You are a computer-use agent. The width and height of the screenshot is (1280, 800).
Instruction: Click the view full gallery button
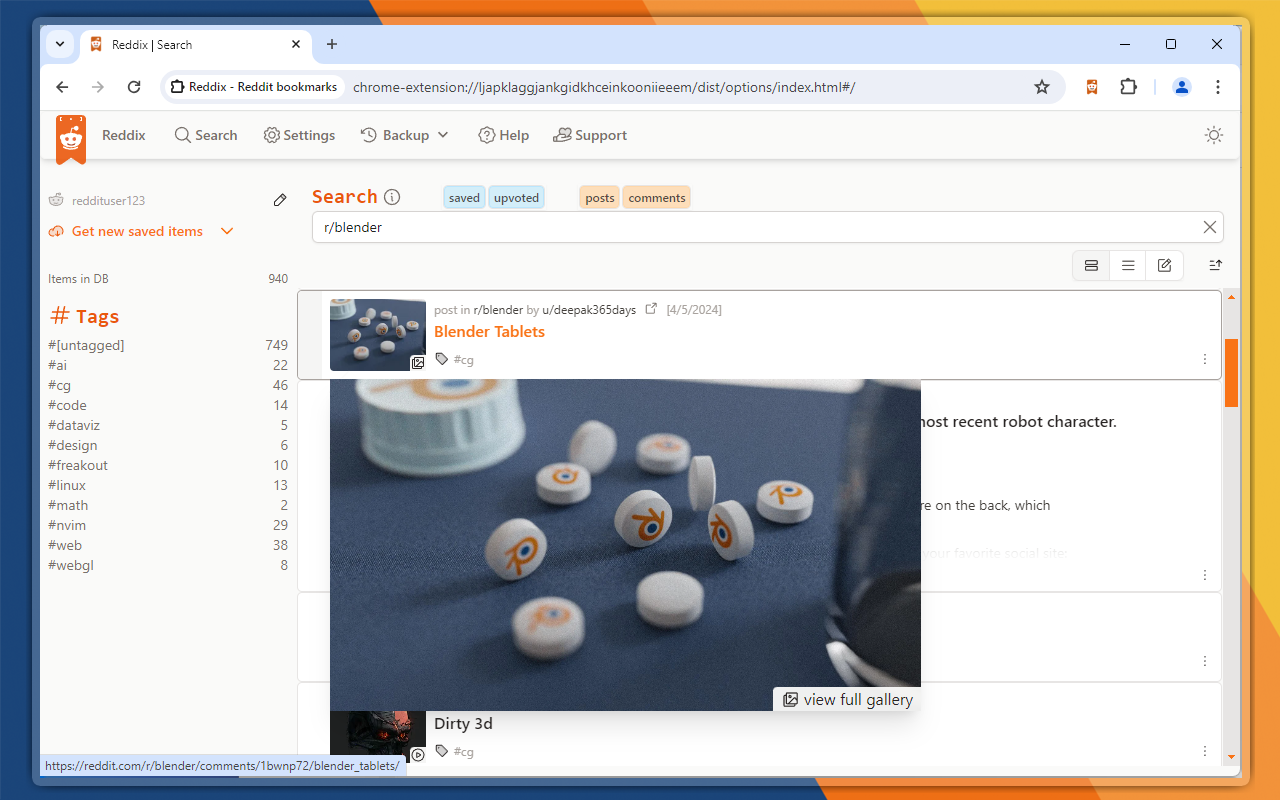point(845,699)
